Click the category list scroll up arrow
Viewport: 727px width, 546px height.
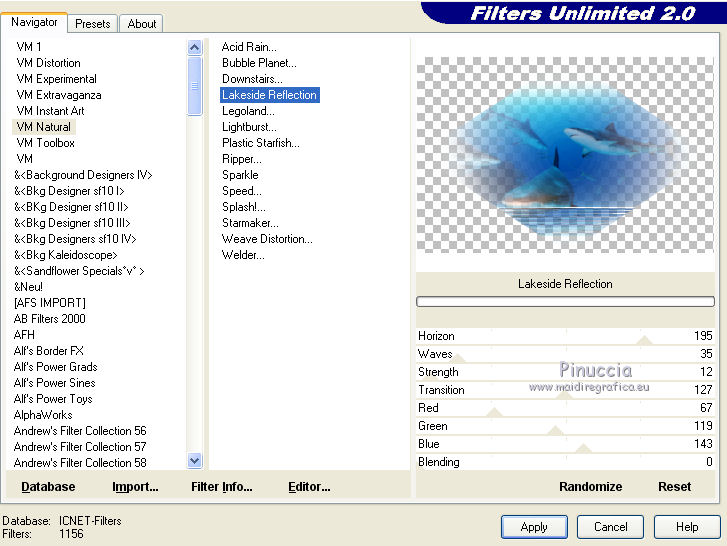(195, 47)
